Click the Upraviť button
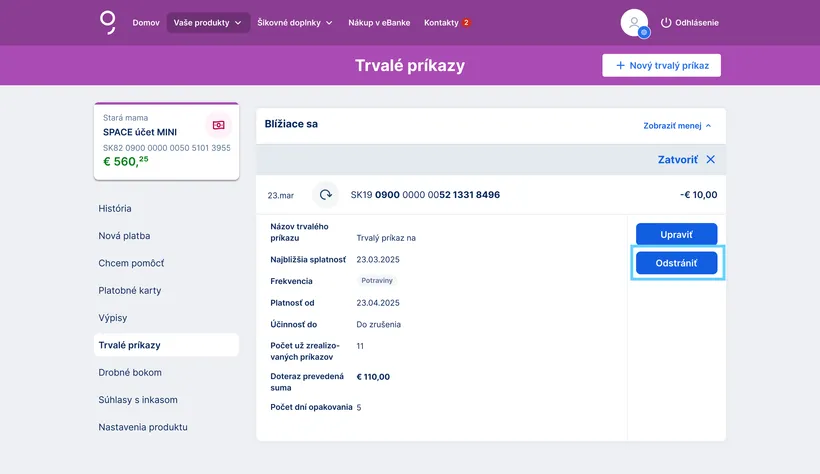Viewport: 820px width, 474px height. 676,234
